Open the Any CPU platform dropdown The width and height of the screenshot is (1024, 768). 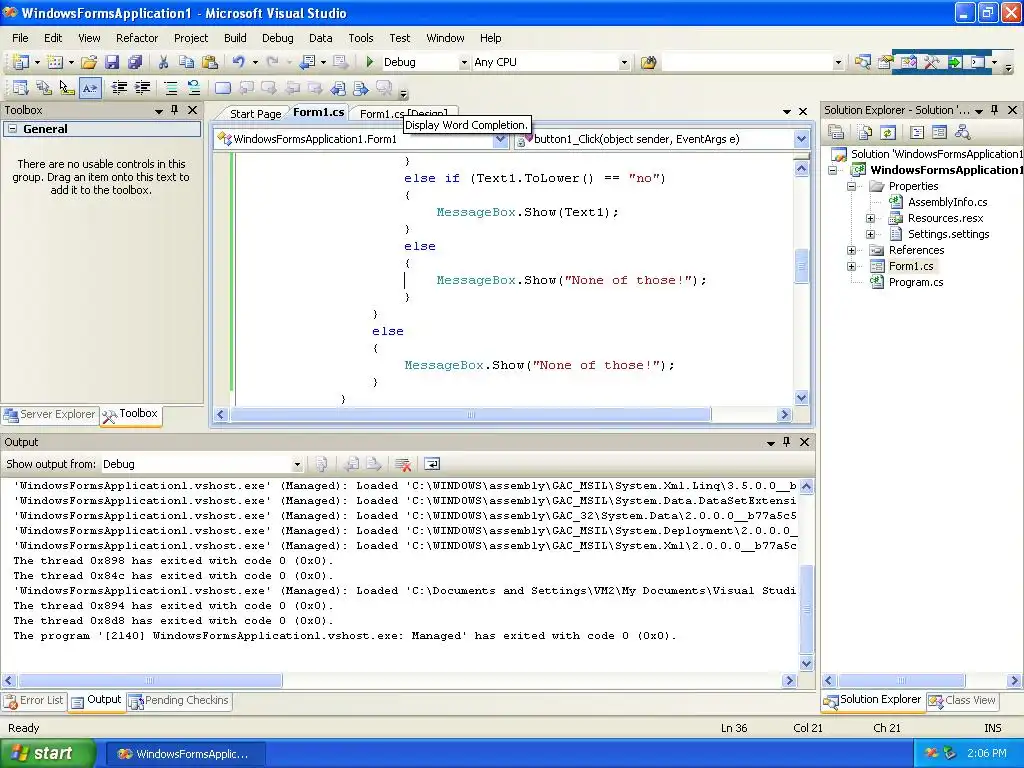coord(624,63)
